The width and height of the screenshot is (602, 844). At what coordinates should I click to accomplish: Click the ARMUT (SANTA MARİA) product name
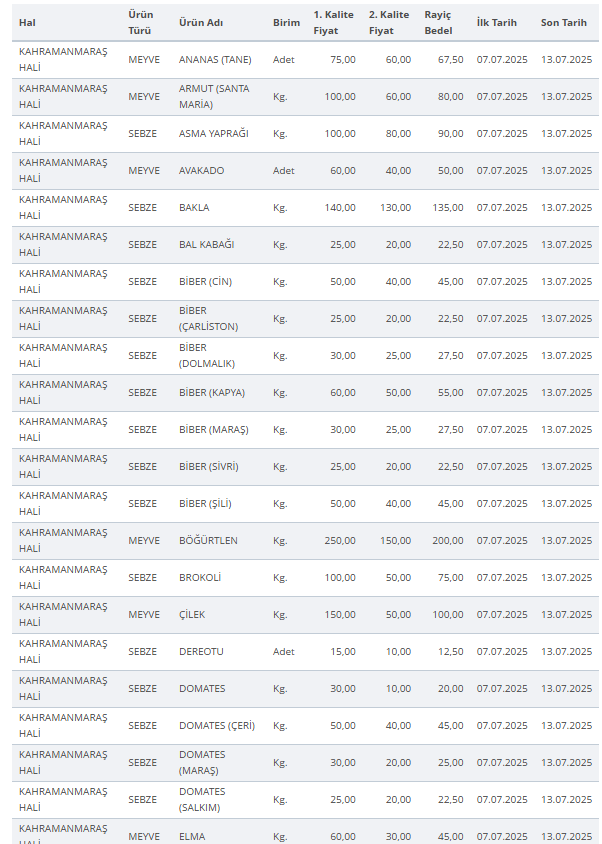click(214, 97)
